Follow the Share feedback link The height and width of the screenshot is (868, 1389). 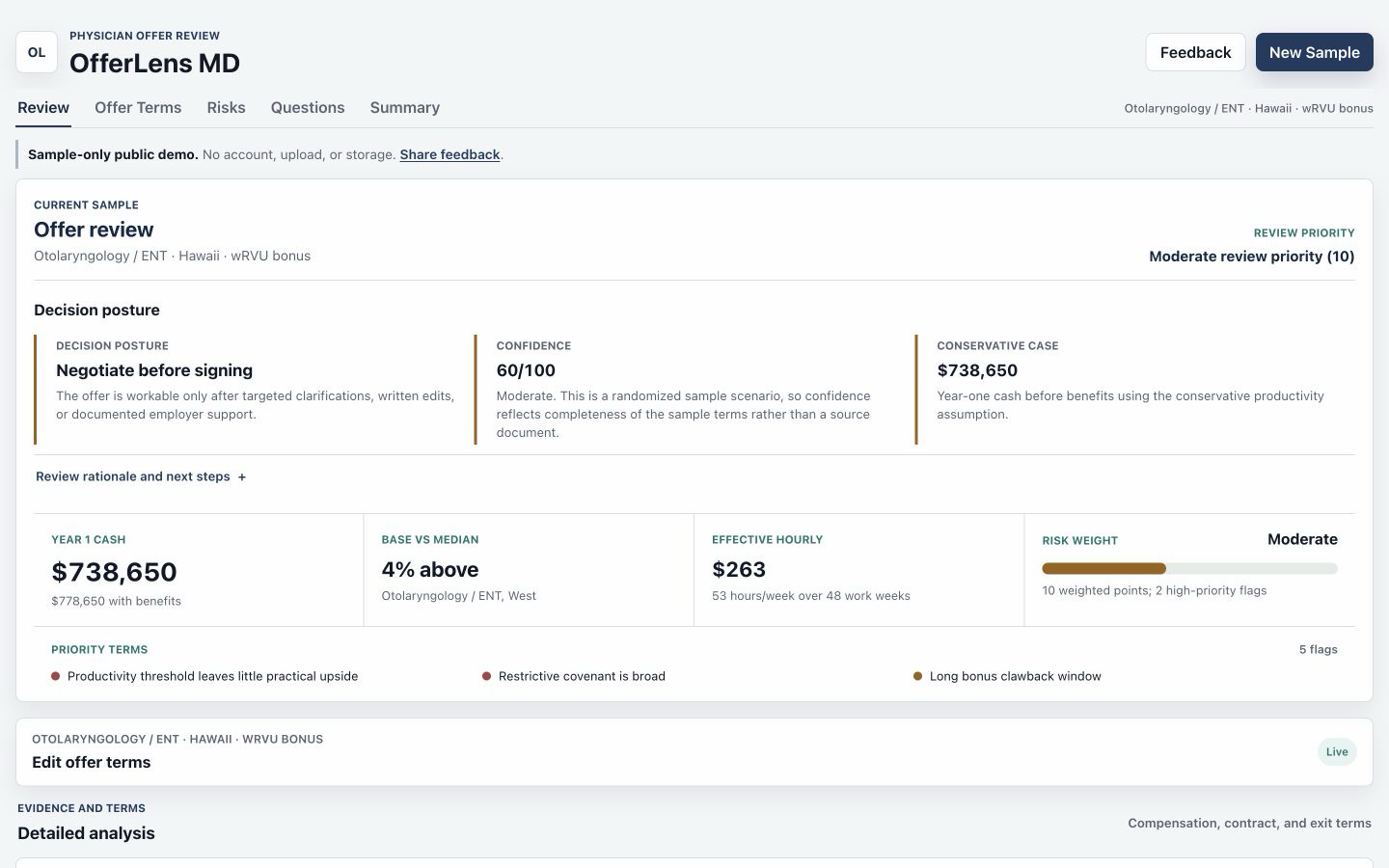pos(449,154)
